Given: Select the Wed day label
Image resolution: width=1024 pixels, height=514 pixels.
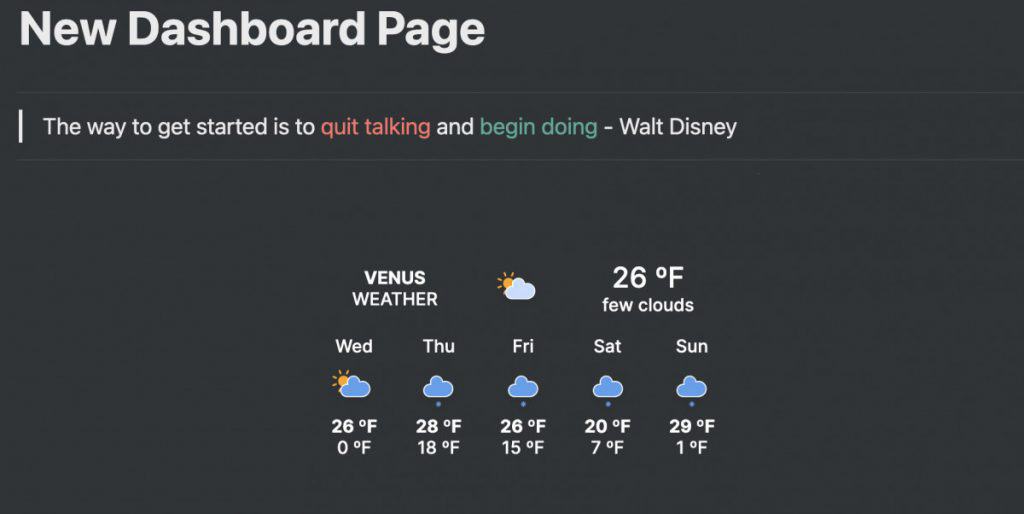Looking at the screenshot, I should tap(354, 346).
